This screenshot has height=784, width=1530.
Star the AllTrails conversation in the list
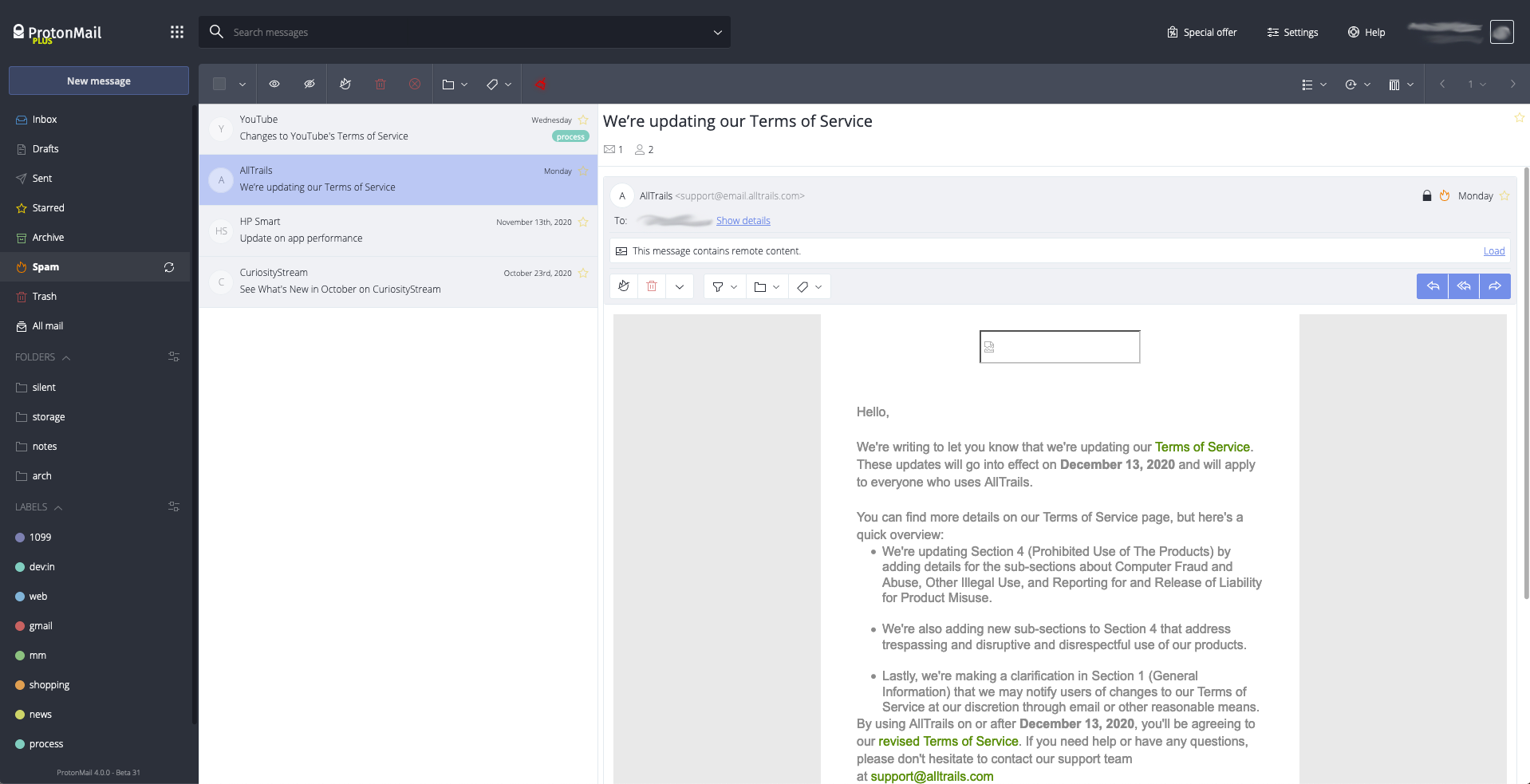[583, 171]
